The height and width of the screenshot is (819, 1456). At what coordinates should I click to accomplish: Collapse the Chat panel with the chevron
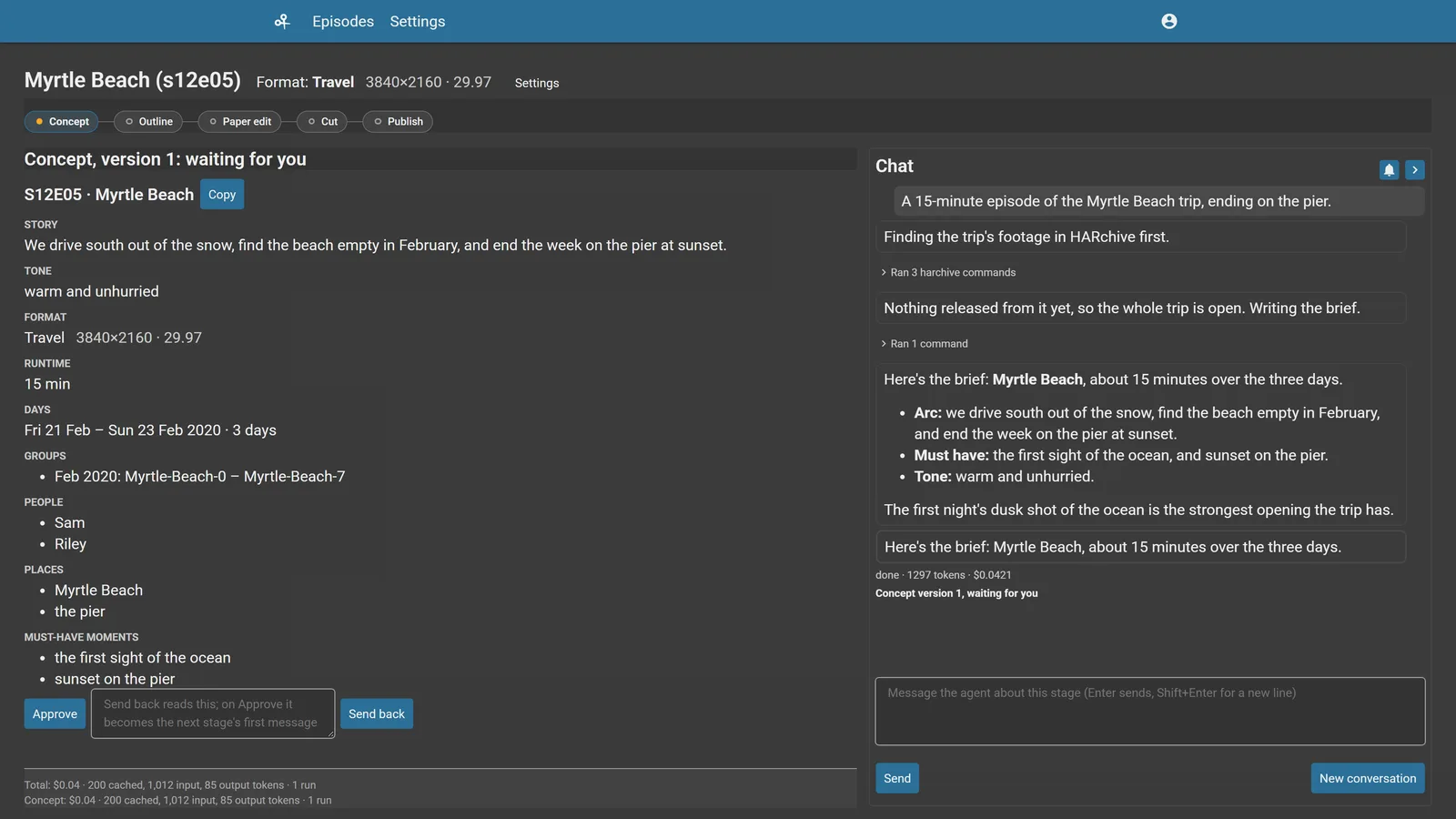1414,169
